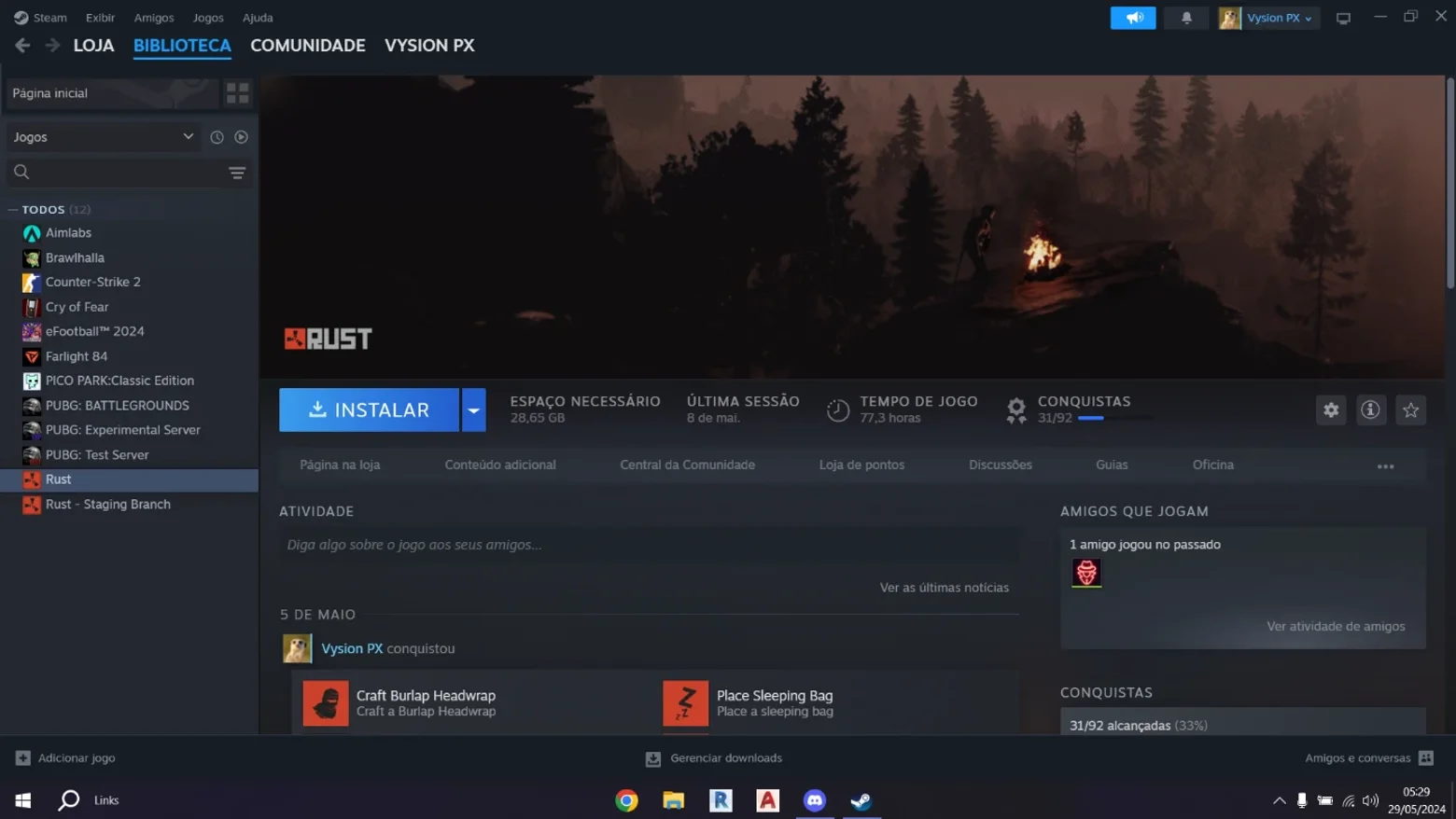Select PICO PARK:Classic Edition
Screen dimensions: 1456x819
[x=129, y=381]
